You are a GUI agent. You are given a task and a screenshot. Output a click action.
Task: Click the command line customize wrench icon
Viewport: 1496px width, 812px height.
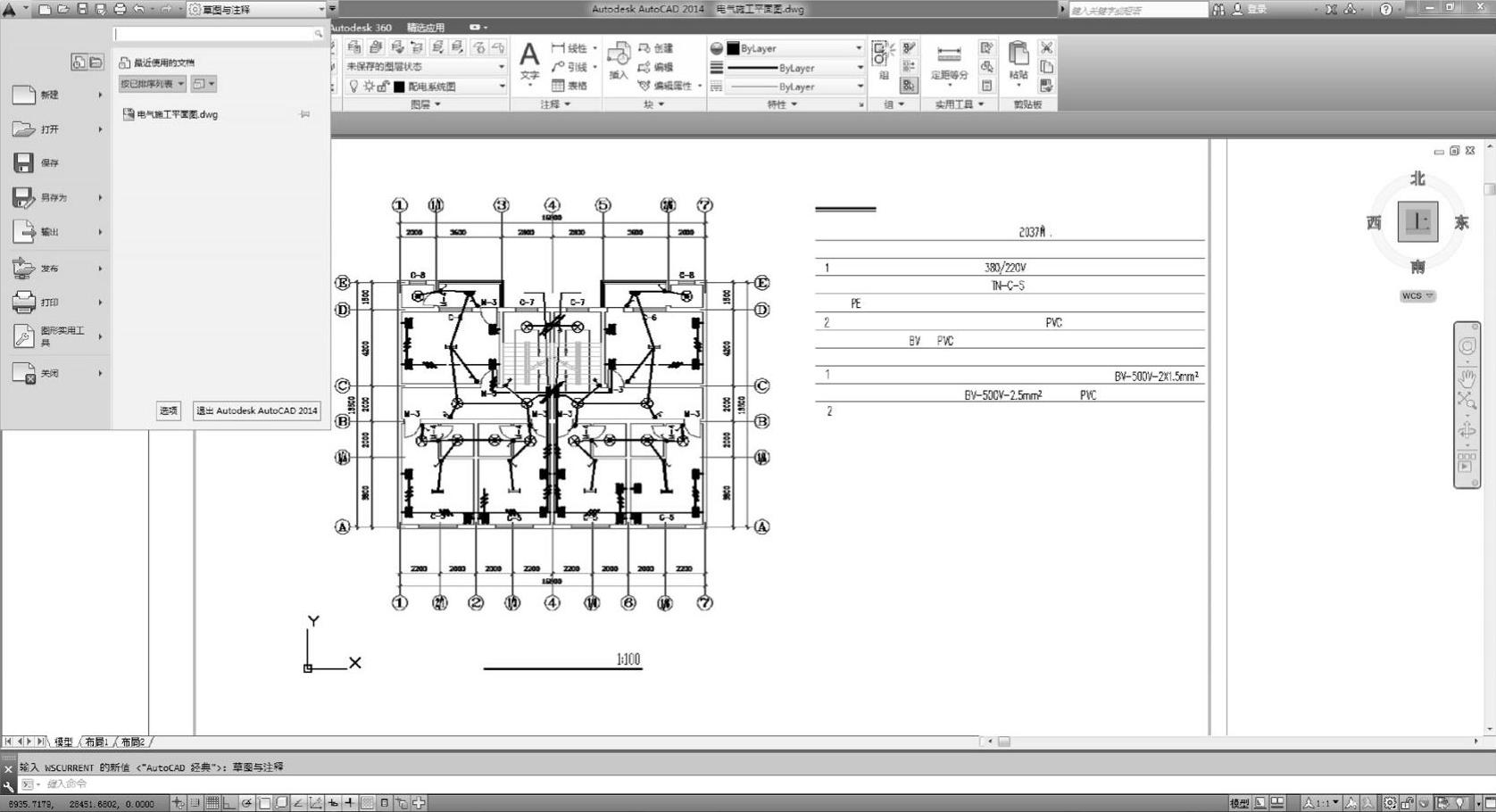coord(8,786)
